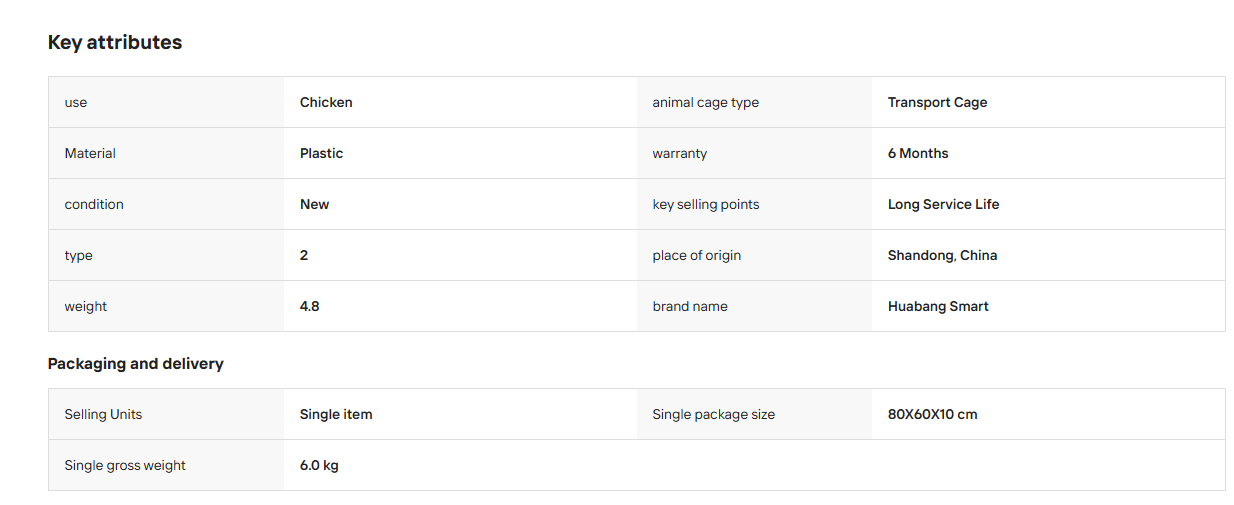Click the '6 Months' warranty value
The height and width of the screenshot is (505, 1234).
click(x=918, y=153)
